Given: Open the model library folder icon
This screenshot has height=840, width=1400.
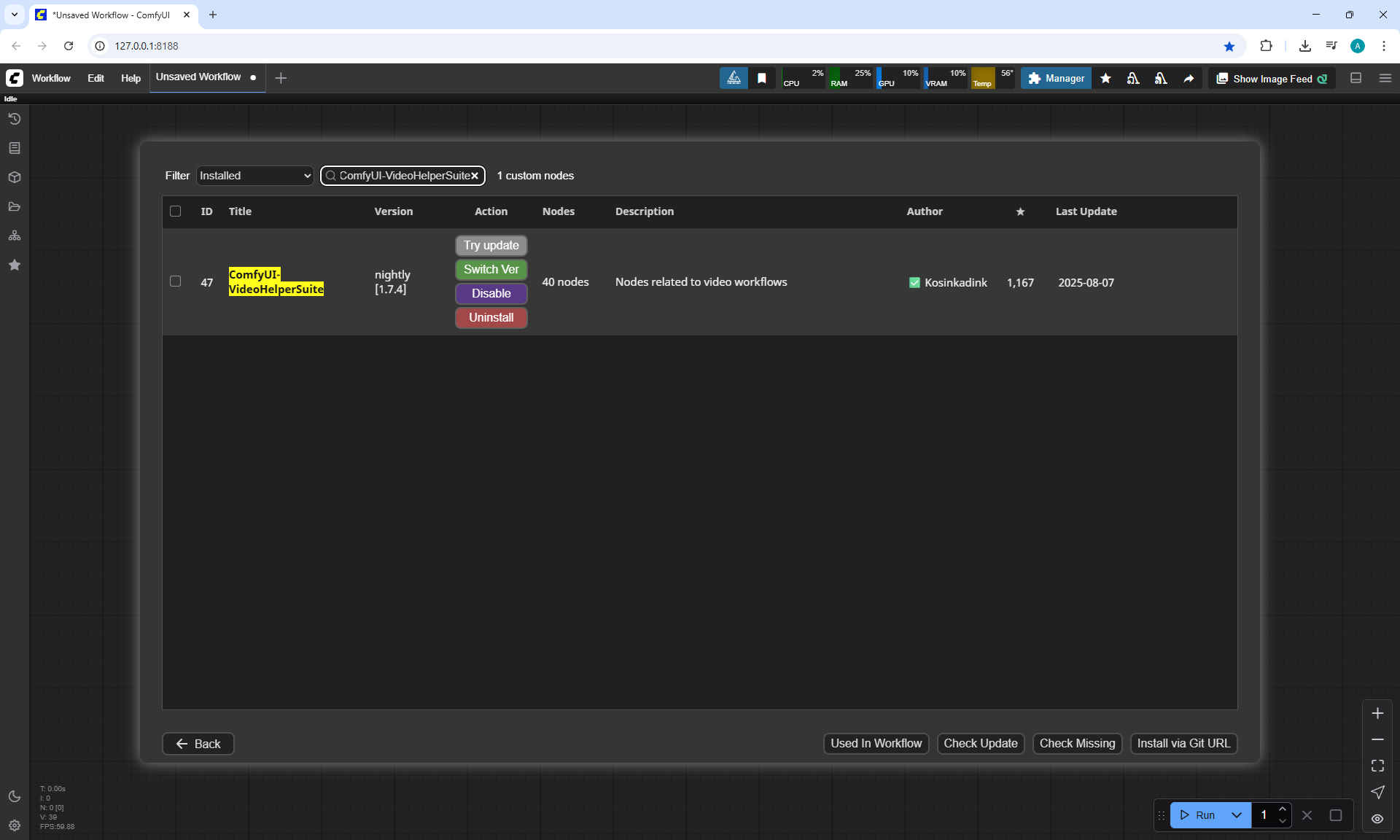Looking at the screenshot, I should (x=15, y=206).
